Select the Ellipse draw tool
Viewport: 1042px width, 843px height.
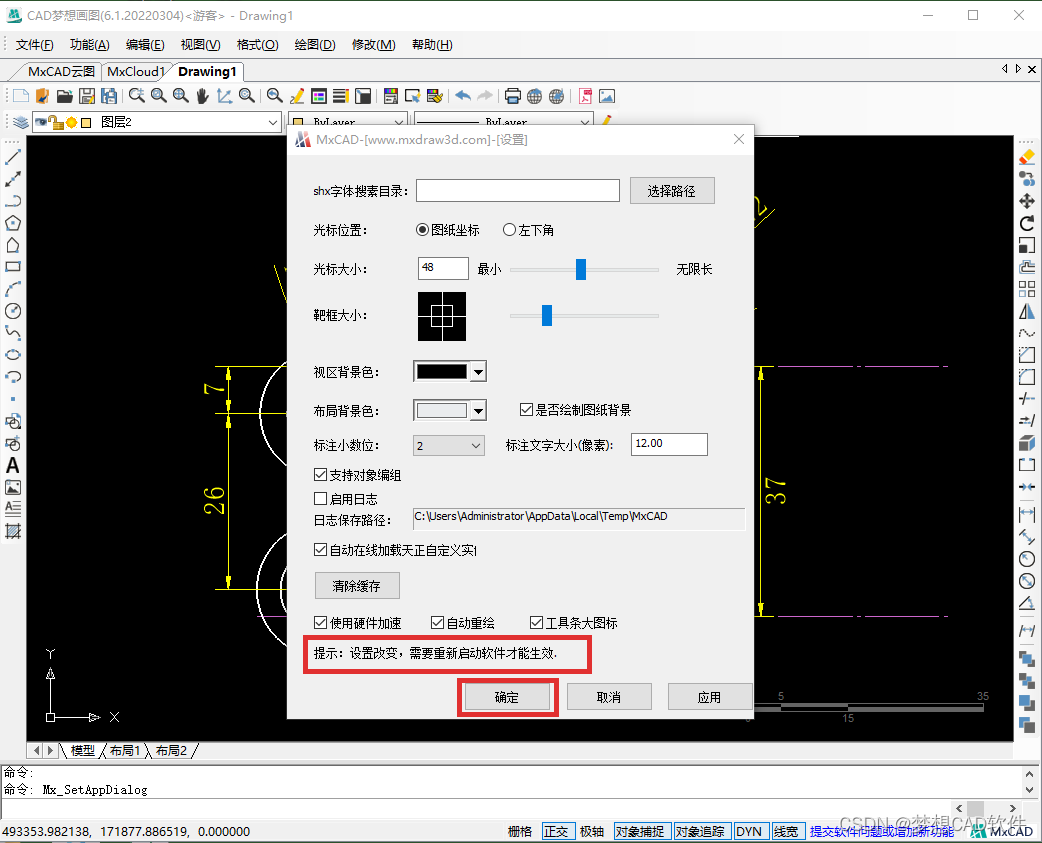tap(13, 355)
